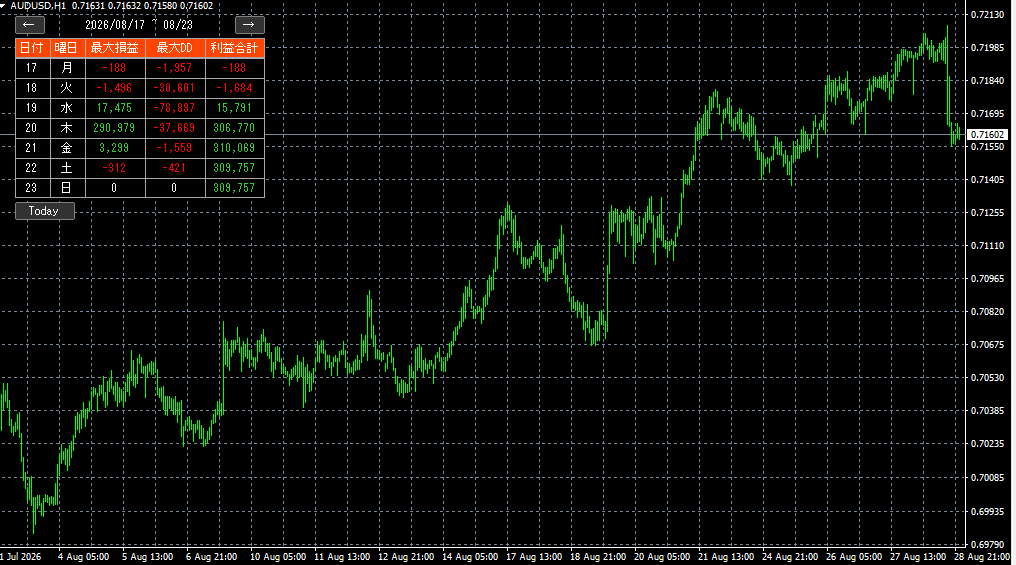Click the 2026/08/17 ~ 08/23 date range label
1016x565 pixels.
(x=139, y=25)
